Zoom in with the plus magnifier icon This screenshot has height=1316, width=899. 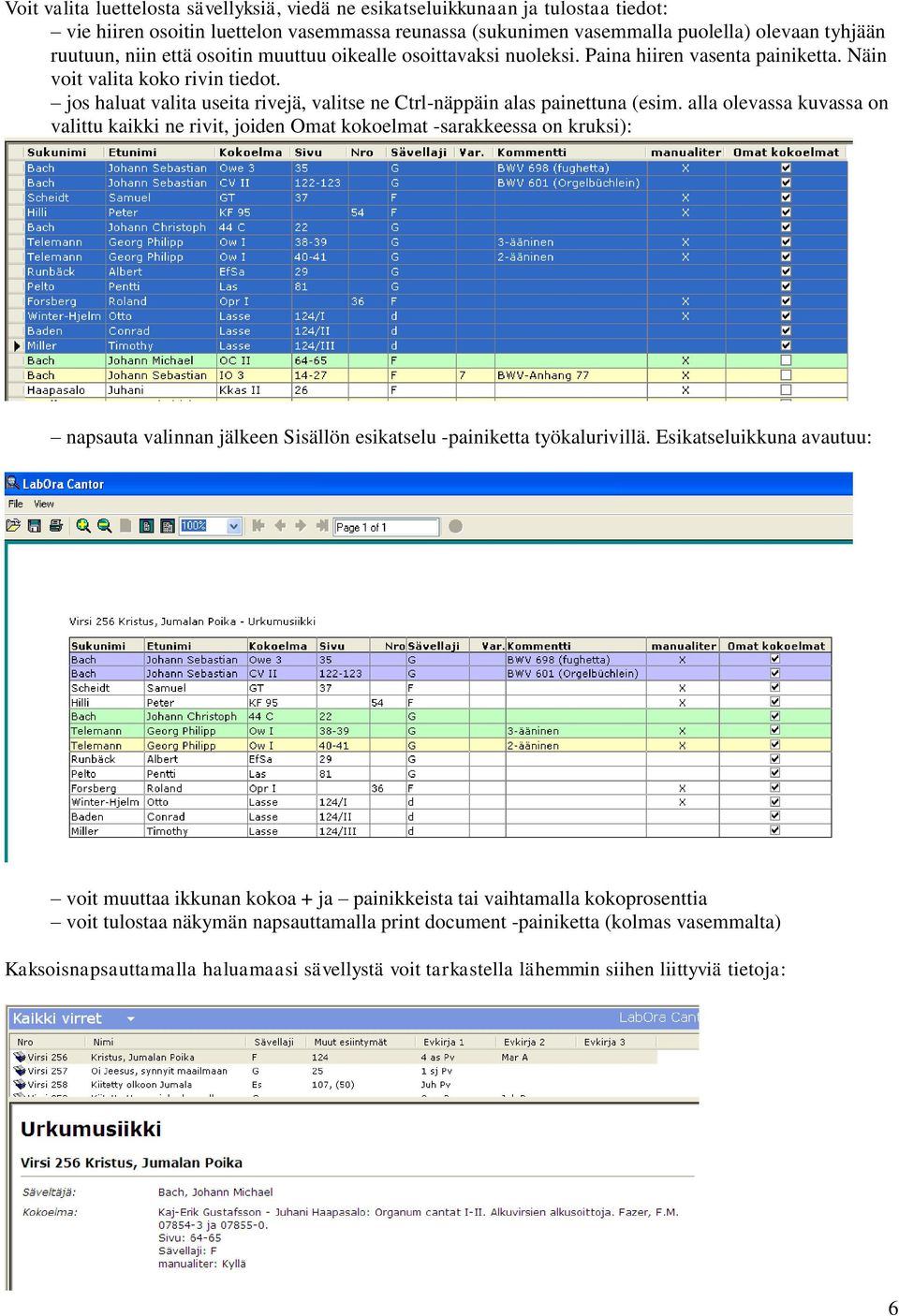point(83,526)
